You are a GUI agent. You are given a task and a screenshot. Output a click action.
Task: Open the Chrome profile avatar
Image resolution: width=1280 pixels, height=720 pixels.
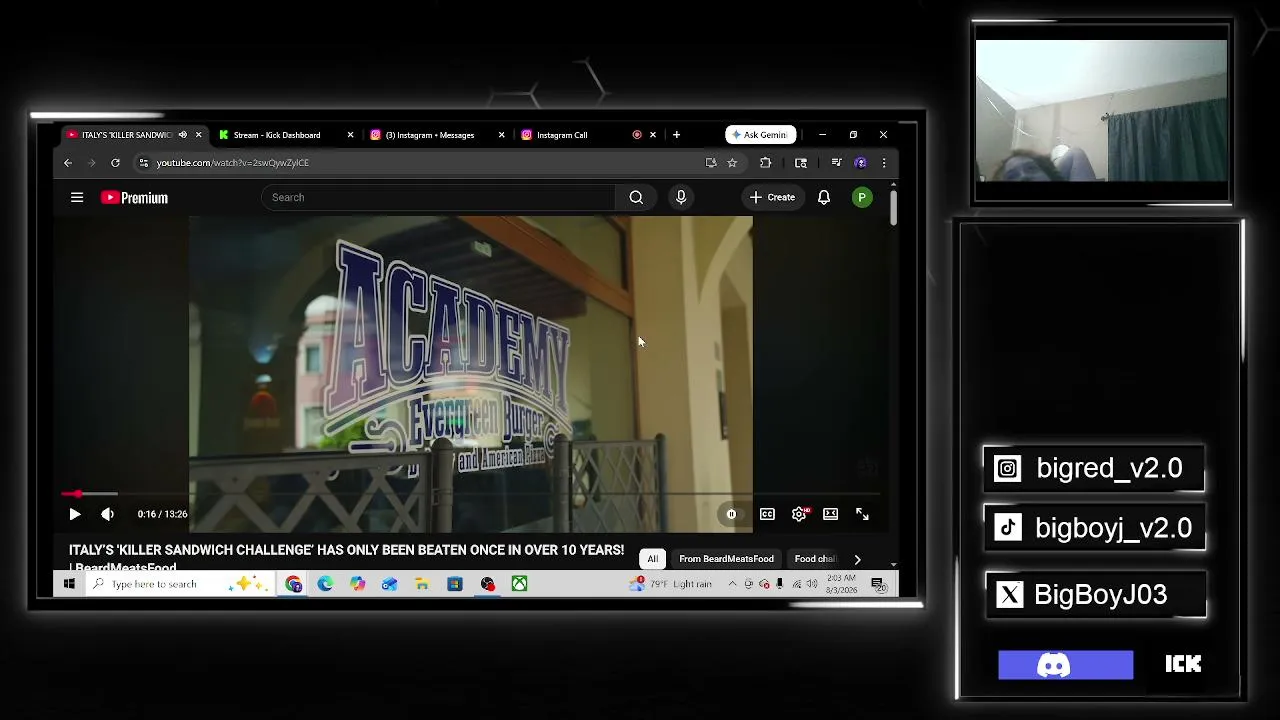point(860,163)
